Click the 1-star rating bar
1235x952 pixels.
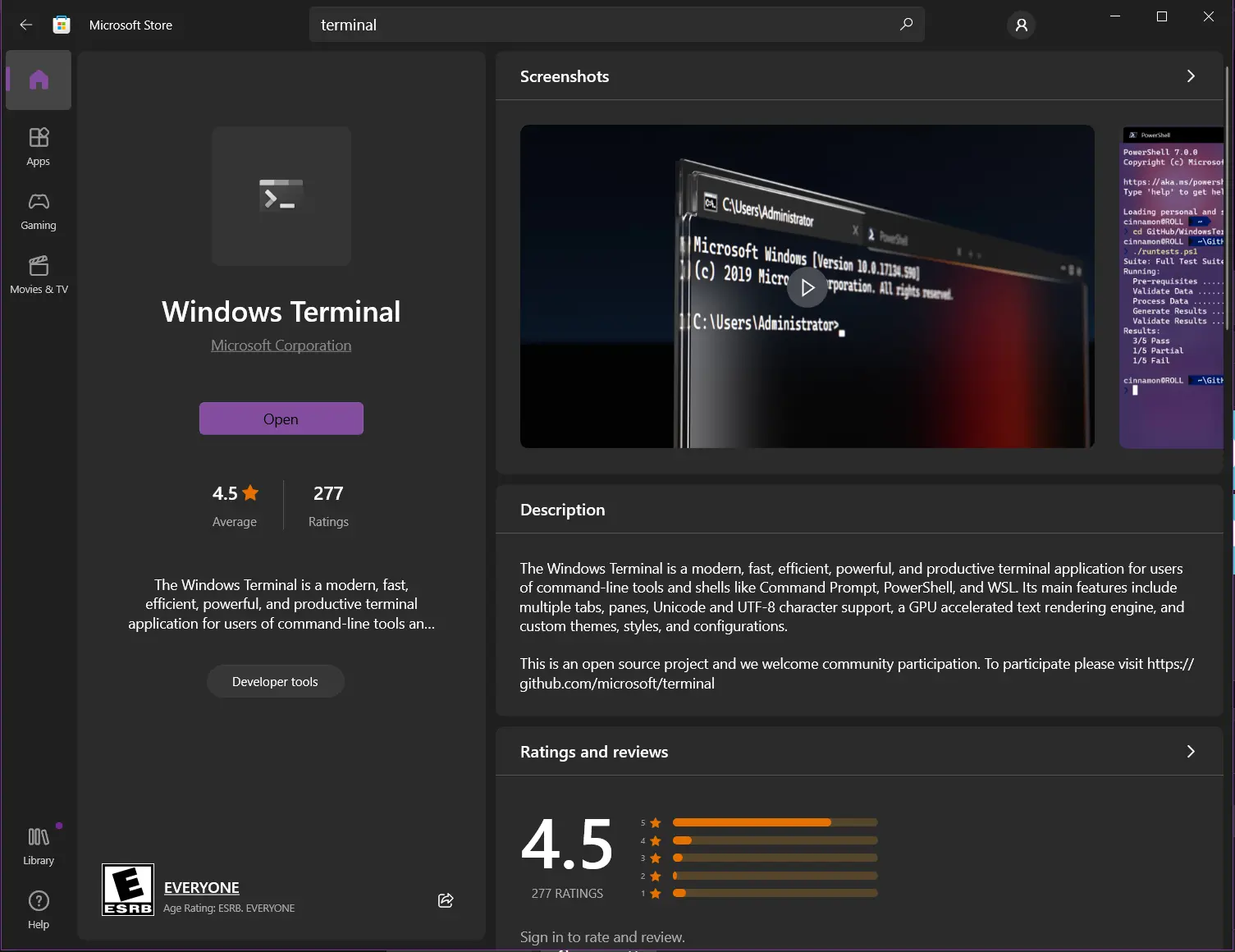tap(775, 893)
